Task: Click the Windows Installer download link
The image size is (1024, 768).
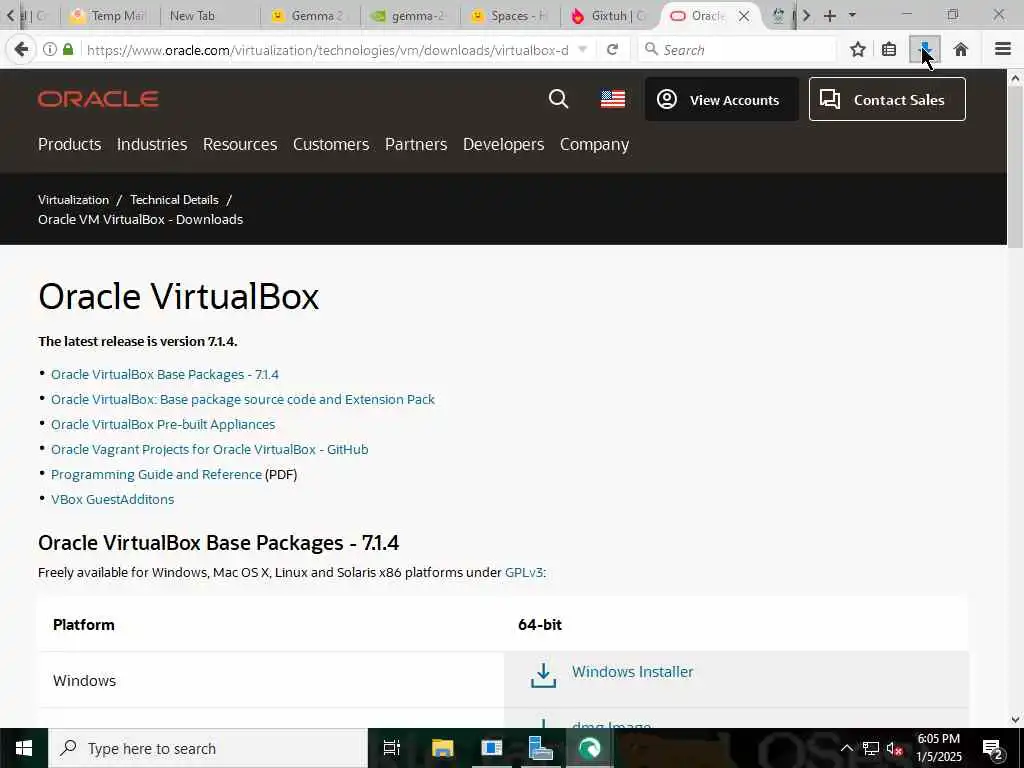Action: 632,671
